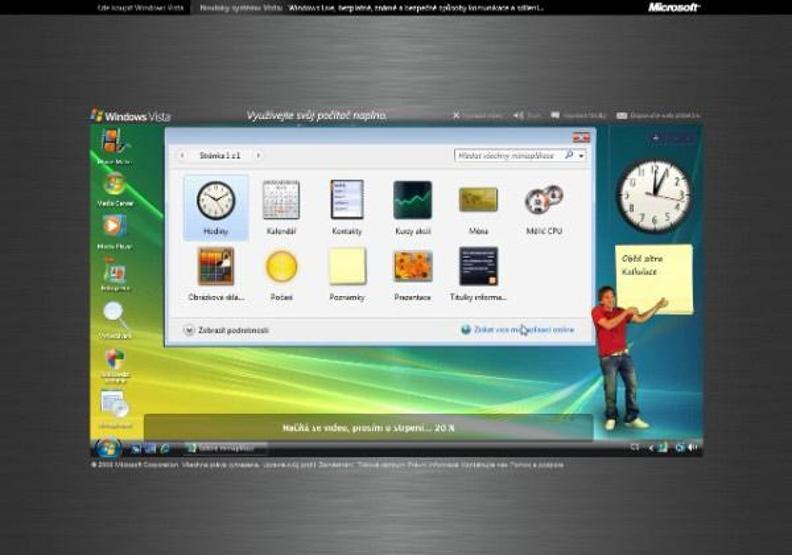Viewport: 792px width, 555px height.
Task: Open Movie Maker desktop icon
Action: 114,146
